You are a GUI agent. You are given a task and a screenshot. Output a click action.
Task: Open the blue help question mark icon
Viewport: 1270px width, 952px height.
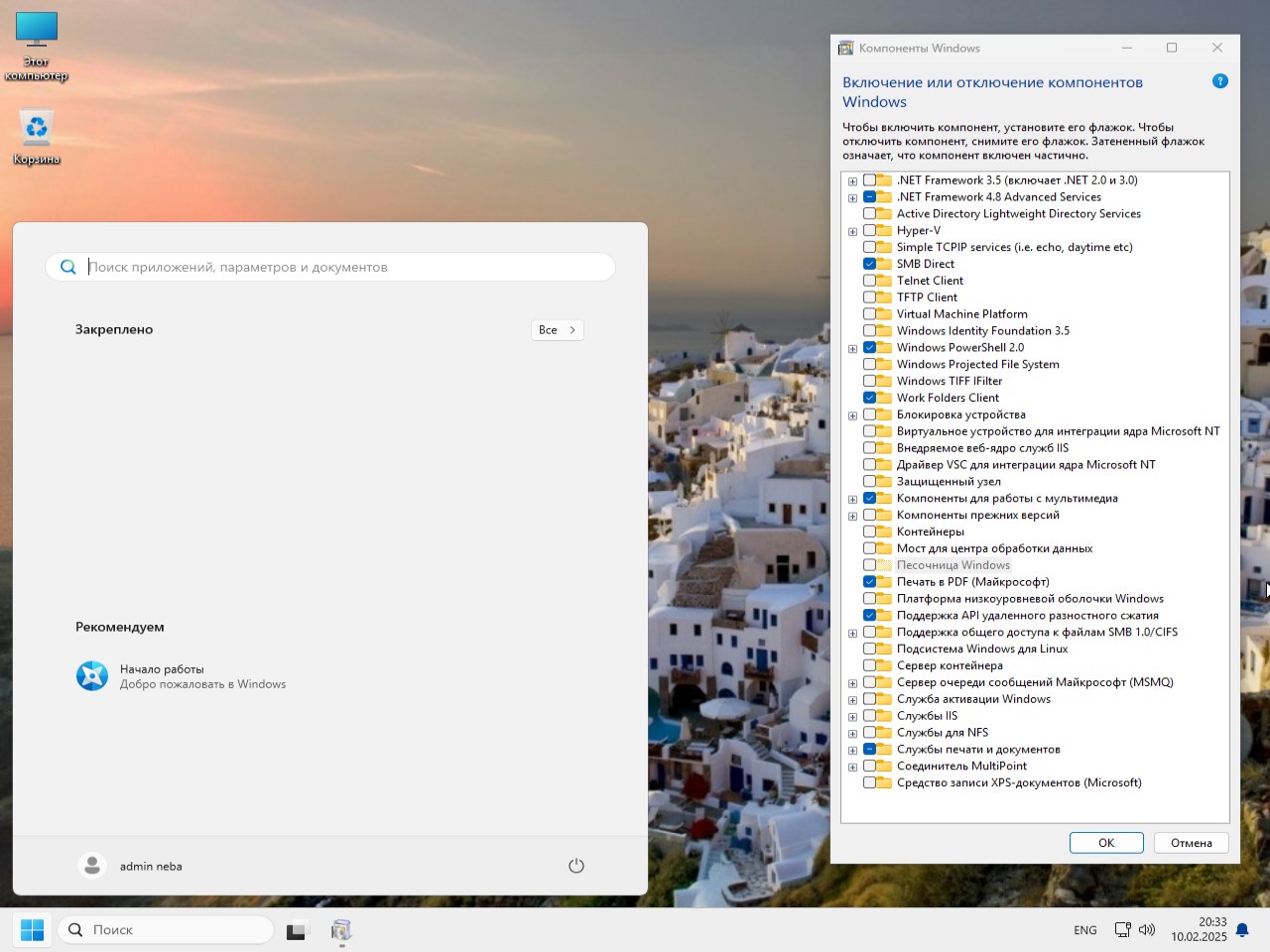[1220, 81]
